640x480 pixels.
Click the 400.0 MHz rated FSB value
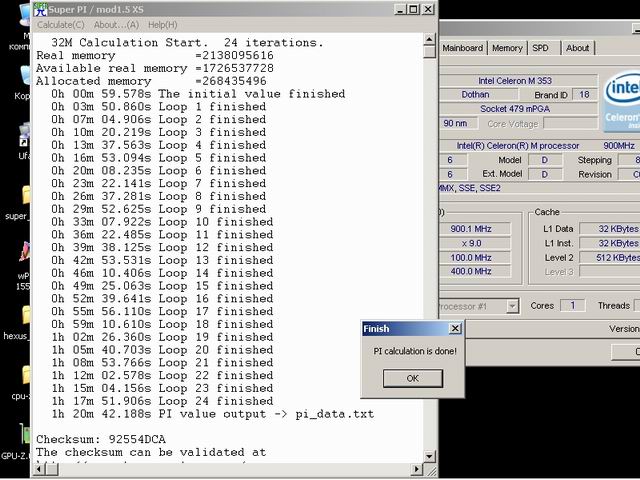click(475, 271)
